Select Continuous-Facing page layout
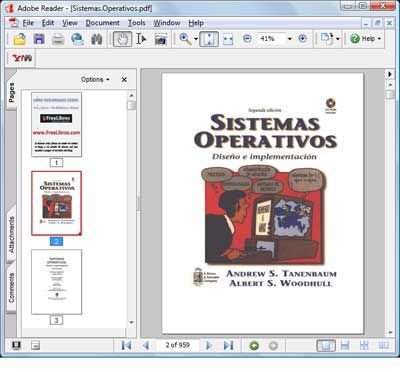This screenshot has width=400, height=372. [x=364, y=346]
